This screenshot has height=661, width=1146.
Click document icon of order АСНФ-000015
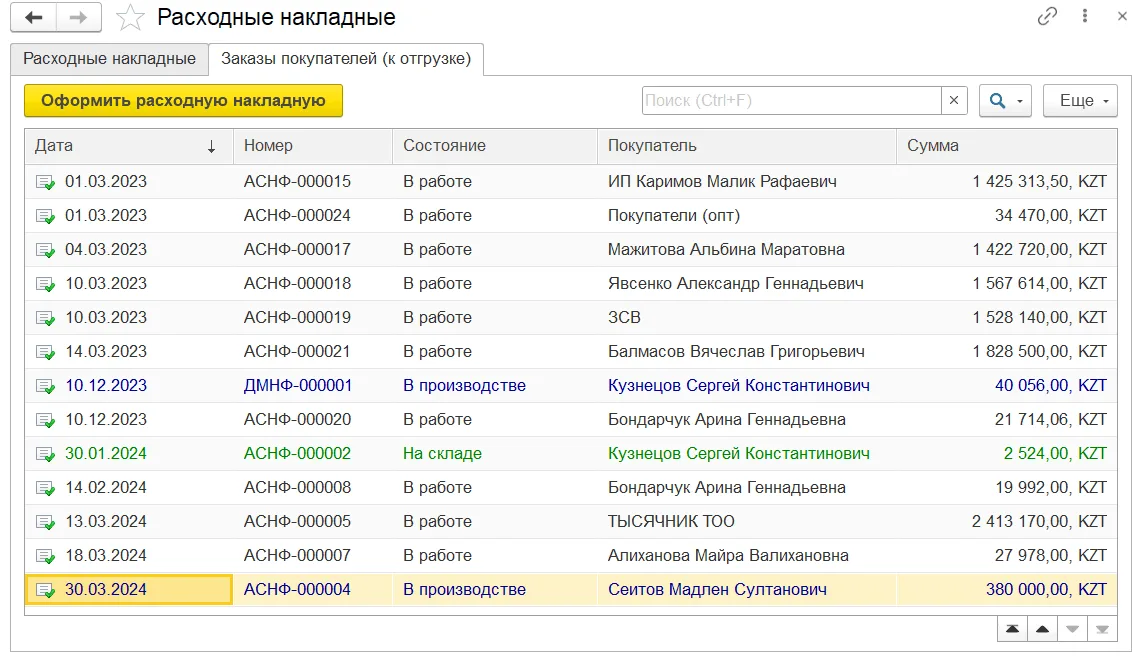click(x=45, y=182)
